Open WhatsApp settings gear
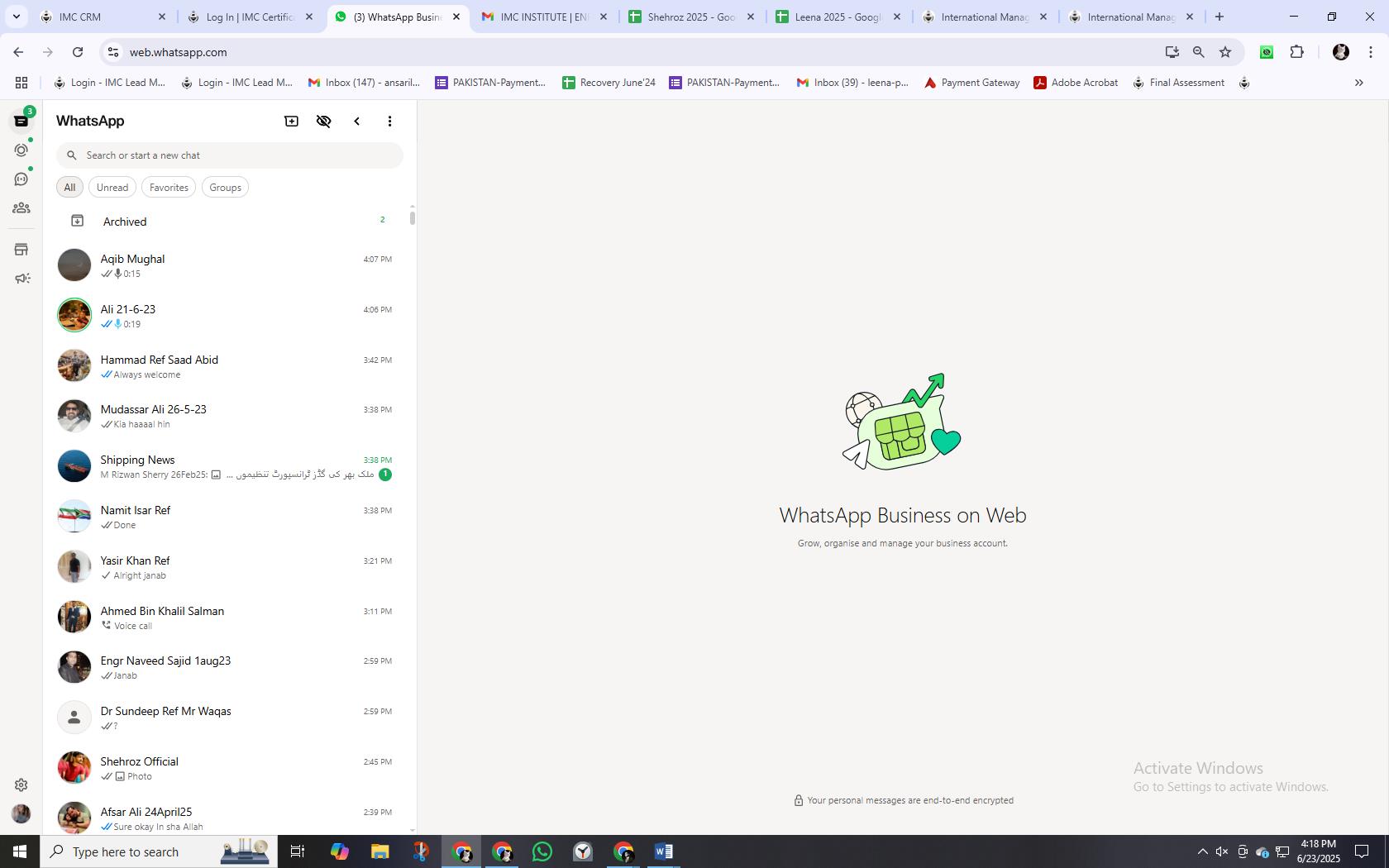The image size is (1389, 868). tap(21, 785)
